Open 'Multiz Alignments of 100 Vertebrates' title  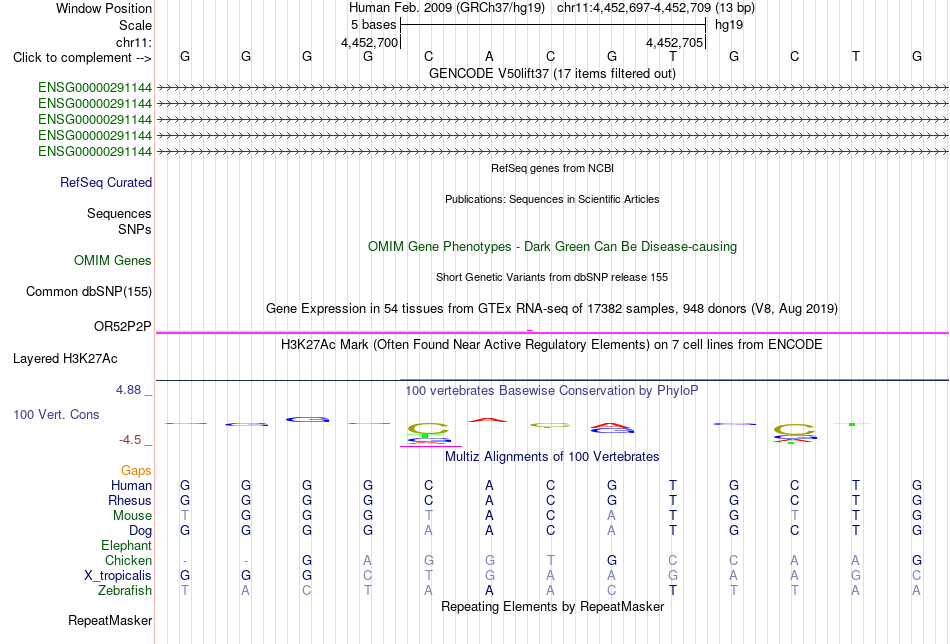click(x=552, y=456)
